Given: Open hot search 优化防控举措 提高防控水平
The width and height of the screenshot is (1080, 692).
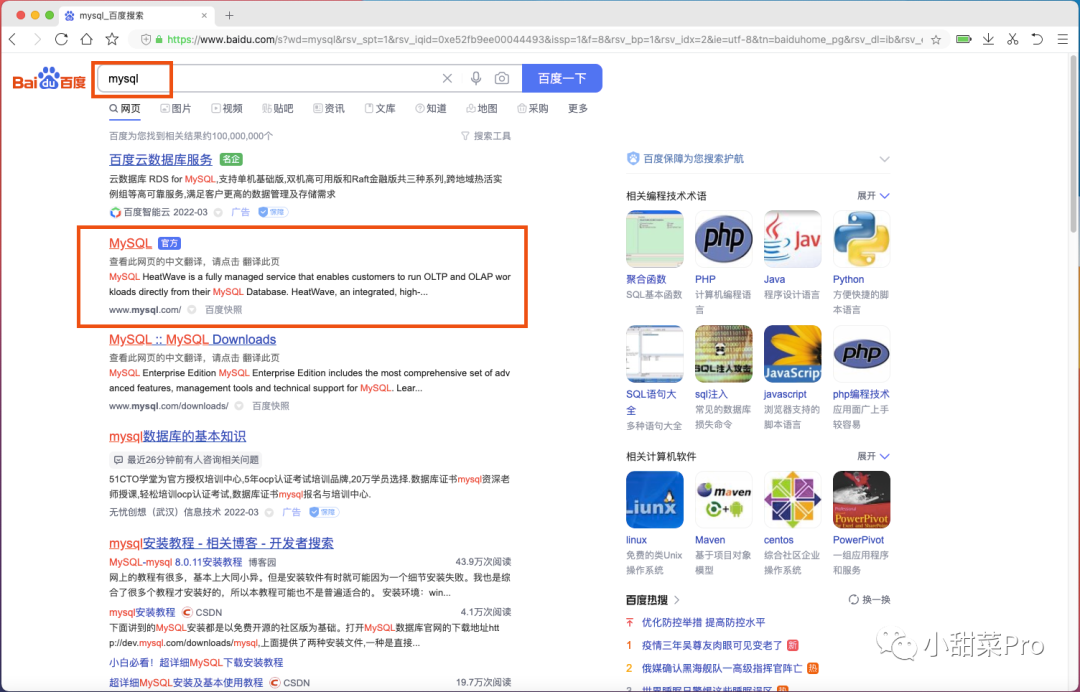Looking at the screenshot, I should click(703, 622).
